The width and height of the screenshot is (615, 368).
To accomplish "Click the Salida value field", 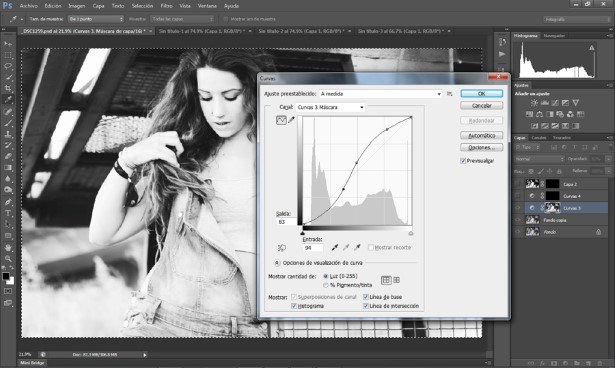I will tap(287, 222).
